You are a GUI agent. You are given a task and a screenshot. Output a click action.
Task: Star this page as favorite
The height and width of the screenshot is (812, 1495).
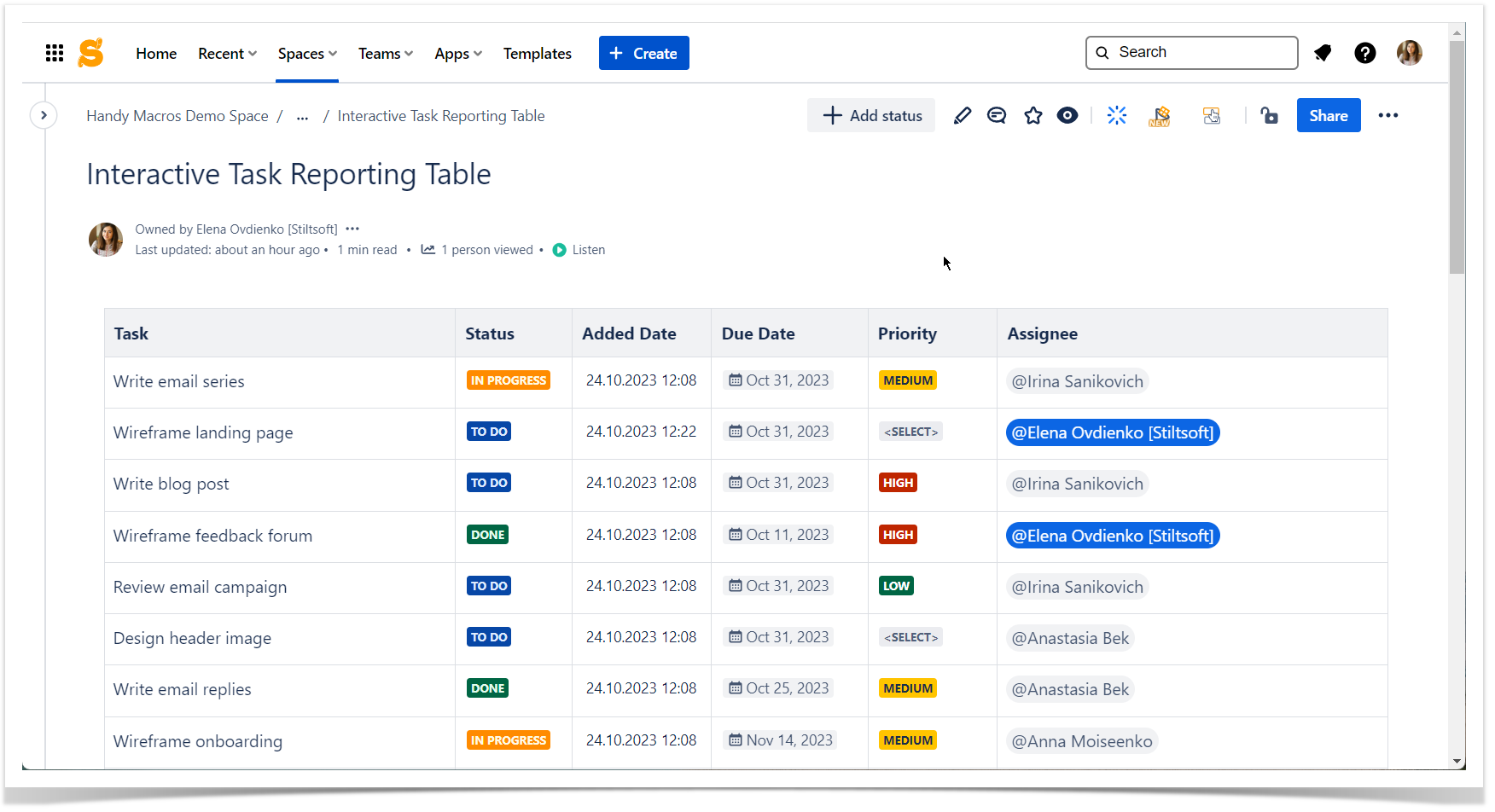point(1033,116)
